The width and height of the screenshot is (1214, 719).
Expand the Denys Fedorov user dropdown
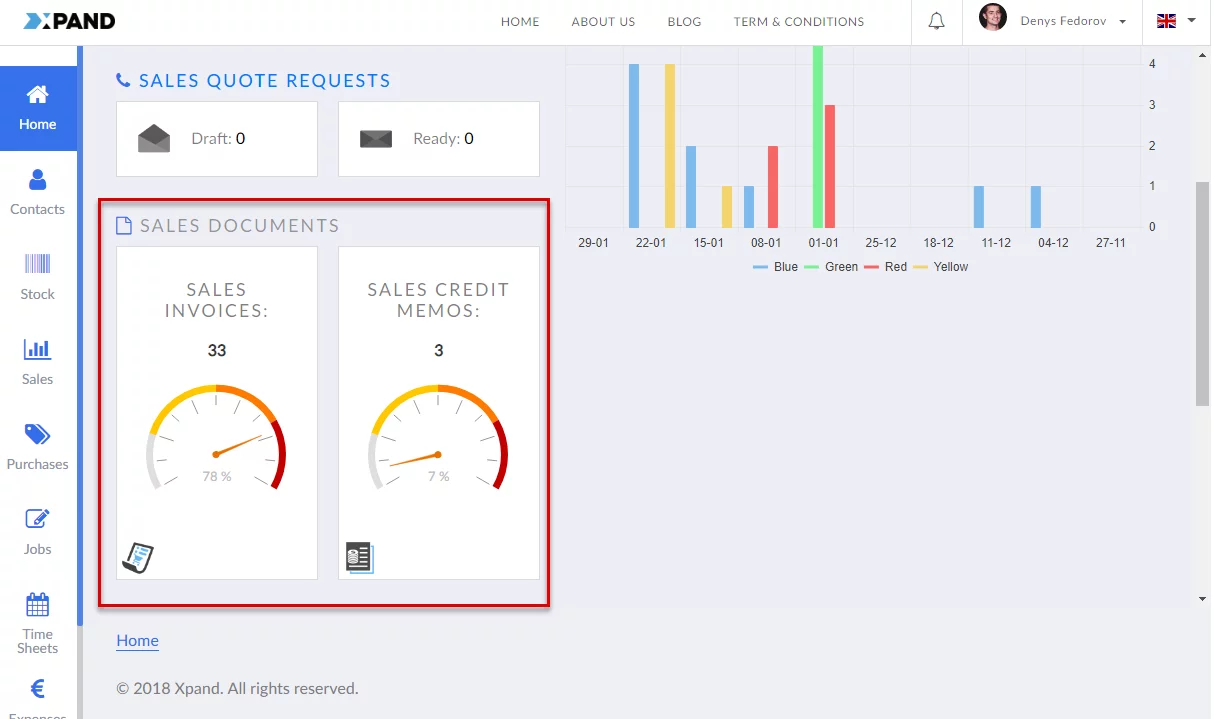click(1054, 21)
